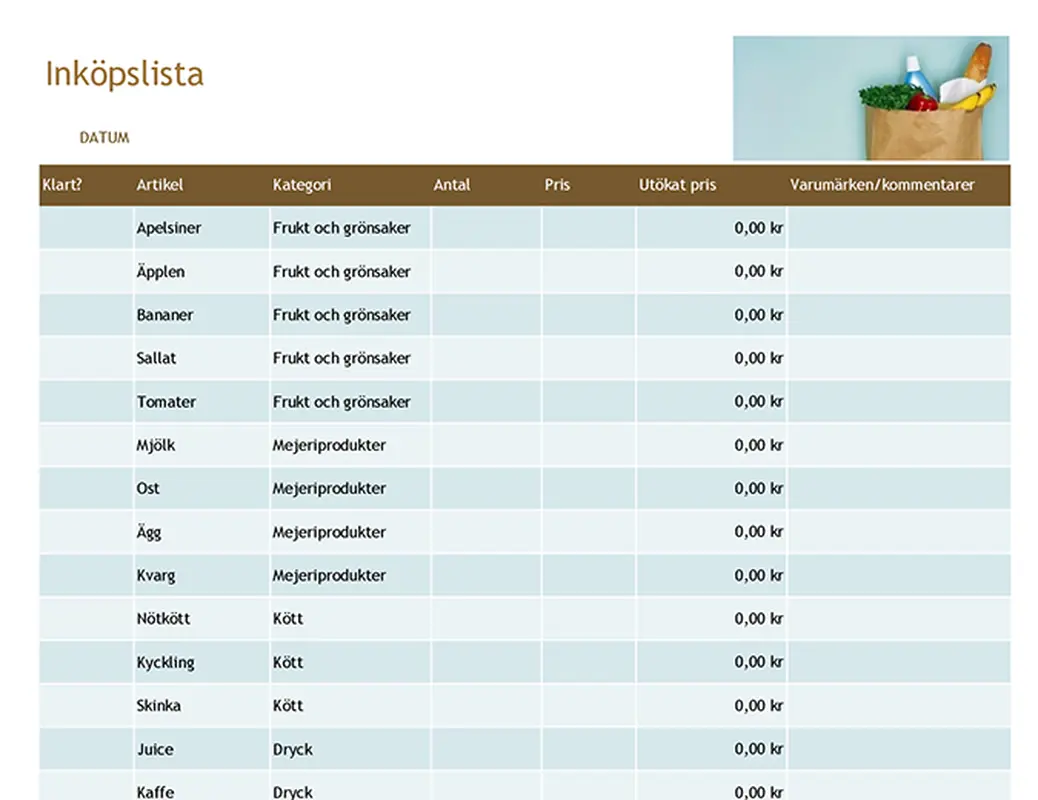Select the Utökat pris column header
The width and height of the screenshot is (1038, 800).
click(x=679, y=184)
